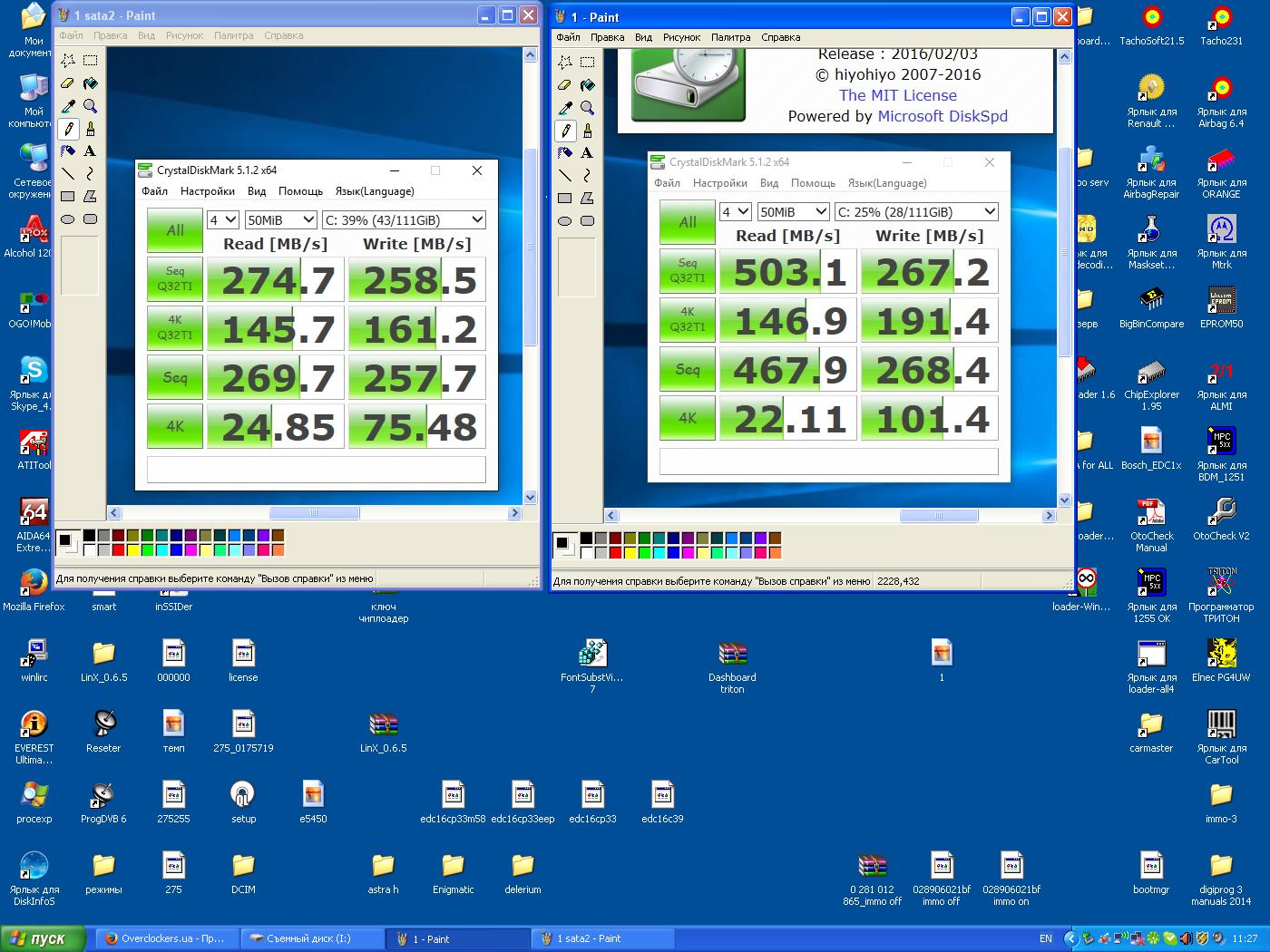Choose rectangular Select tool in 1 - Paint
This screenshot has width=1270, height=952.
(587, 63)
